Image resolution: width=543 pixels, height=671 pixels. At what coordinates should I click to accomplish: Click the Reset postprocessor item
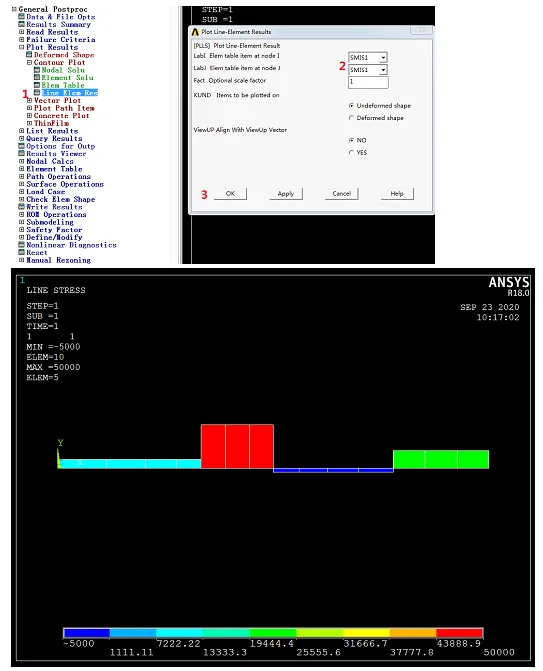point(36,252)
